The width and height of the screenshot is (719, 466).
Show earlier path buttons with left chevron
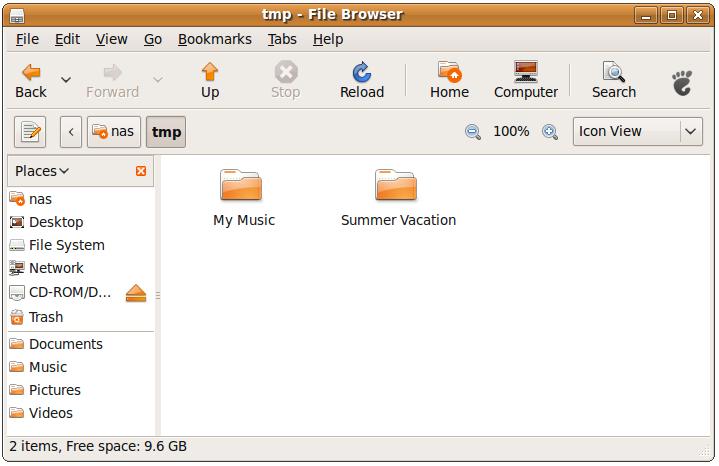point(71,132)
